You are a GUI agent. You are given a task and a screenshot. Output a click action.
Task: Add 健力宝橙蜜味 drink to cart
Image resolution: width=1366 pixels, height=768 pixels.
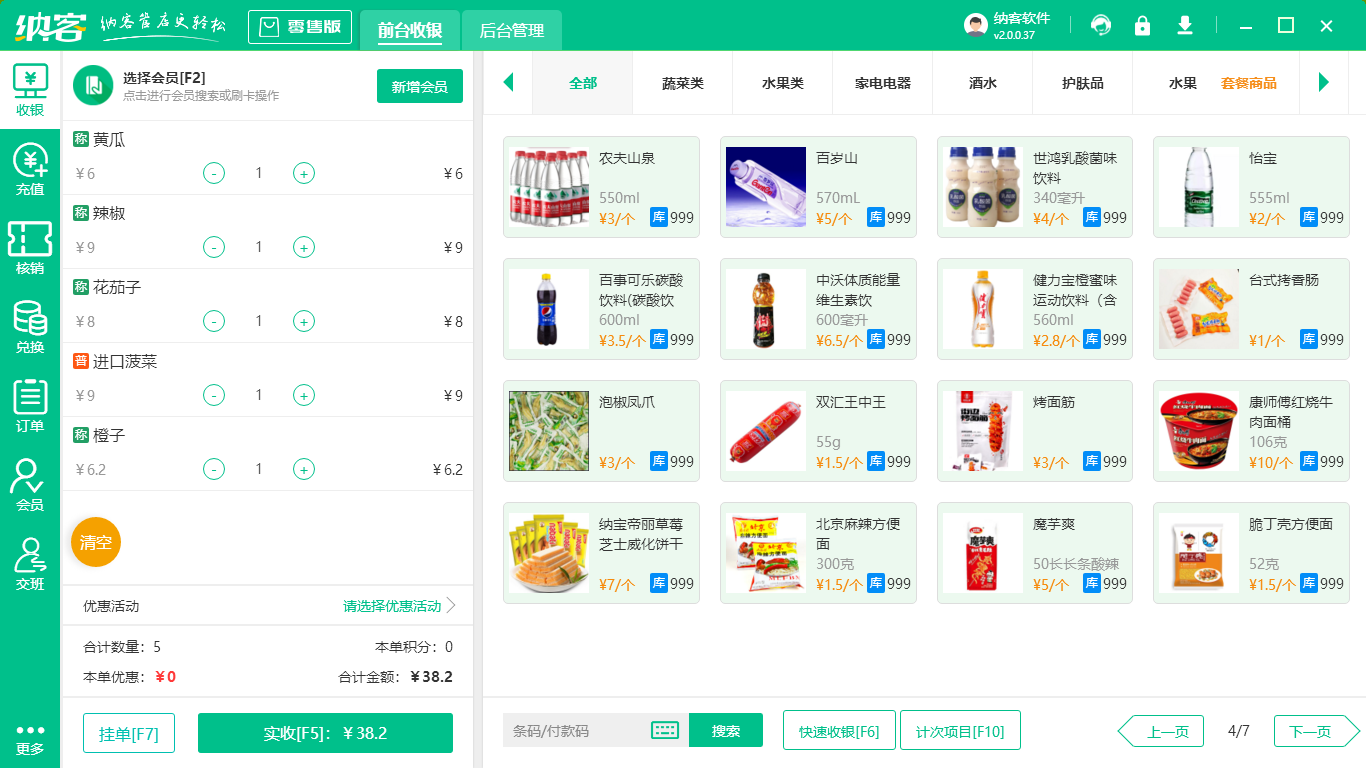click(1035, 309)
